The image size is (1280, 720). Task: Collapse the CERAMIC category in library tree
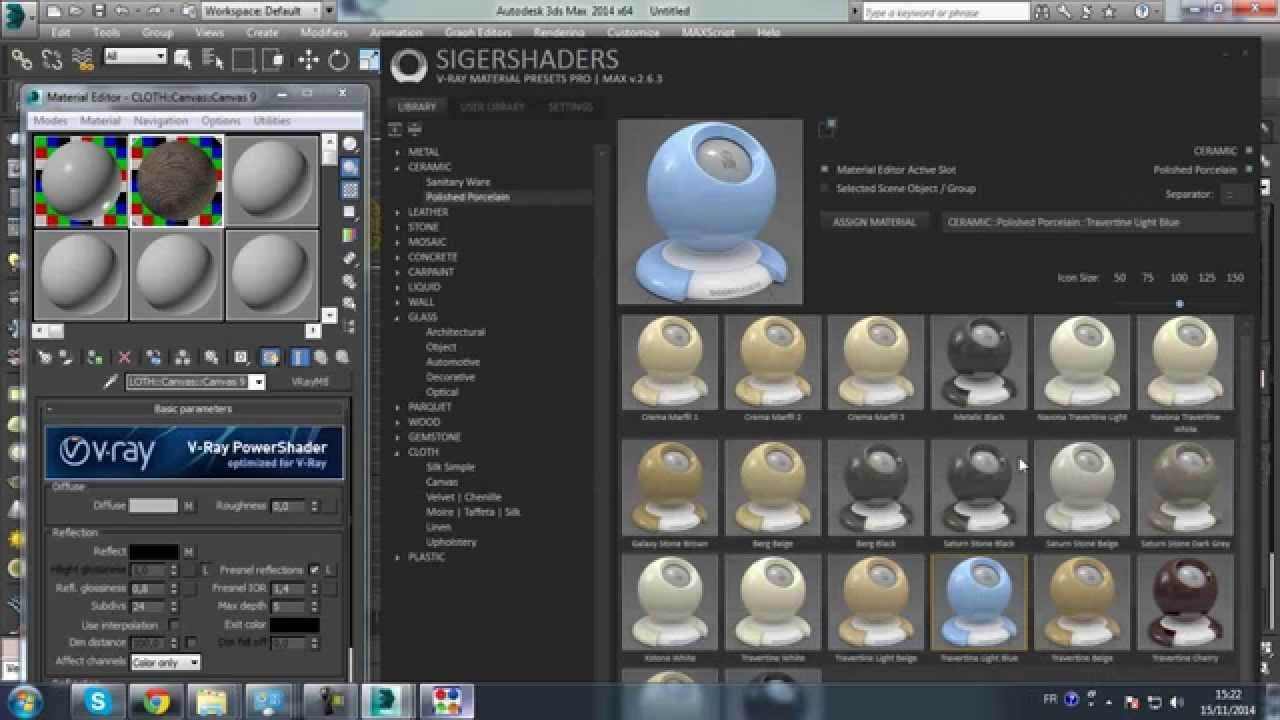point(397,167)
